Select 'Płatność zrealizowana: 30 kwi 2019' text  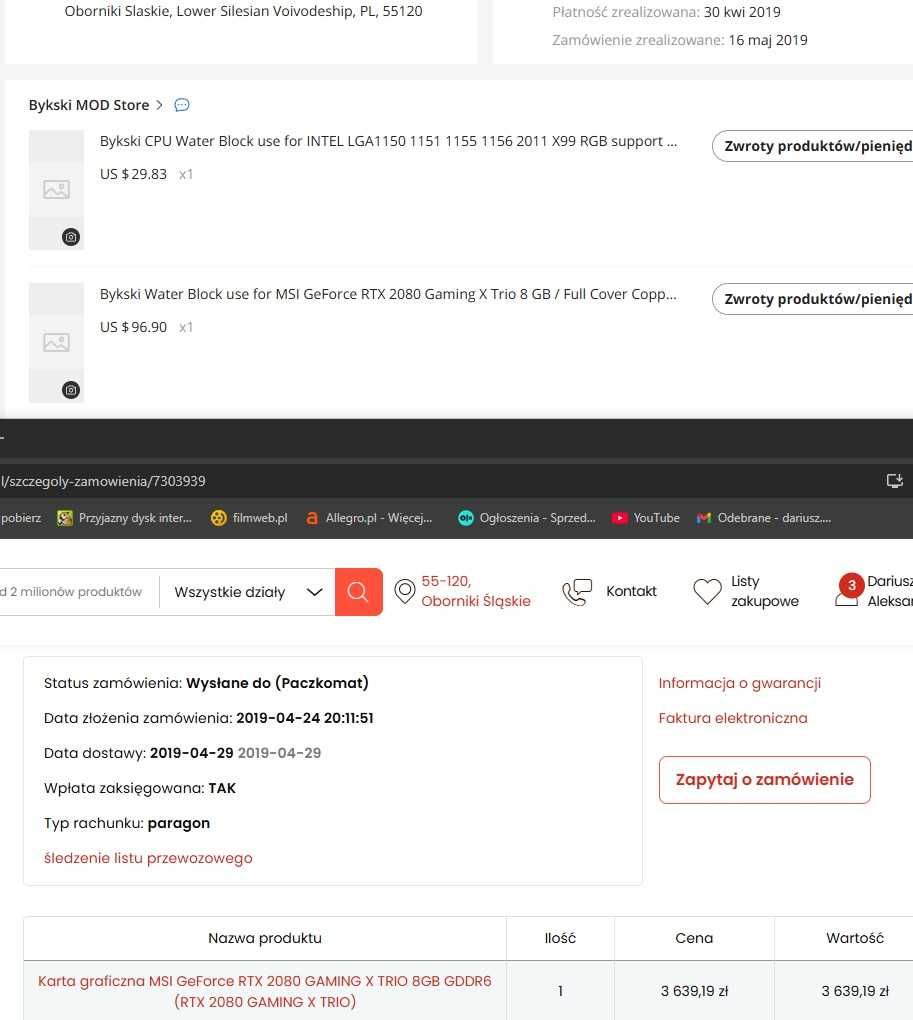click(x=667, y=12)
